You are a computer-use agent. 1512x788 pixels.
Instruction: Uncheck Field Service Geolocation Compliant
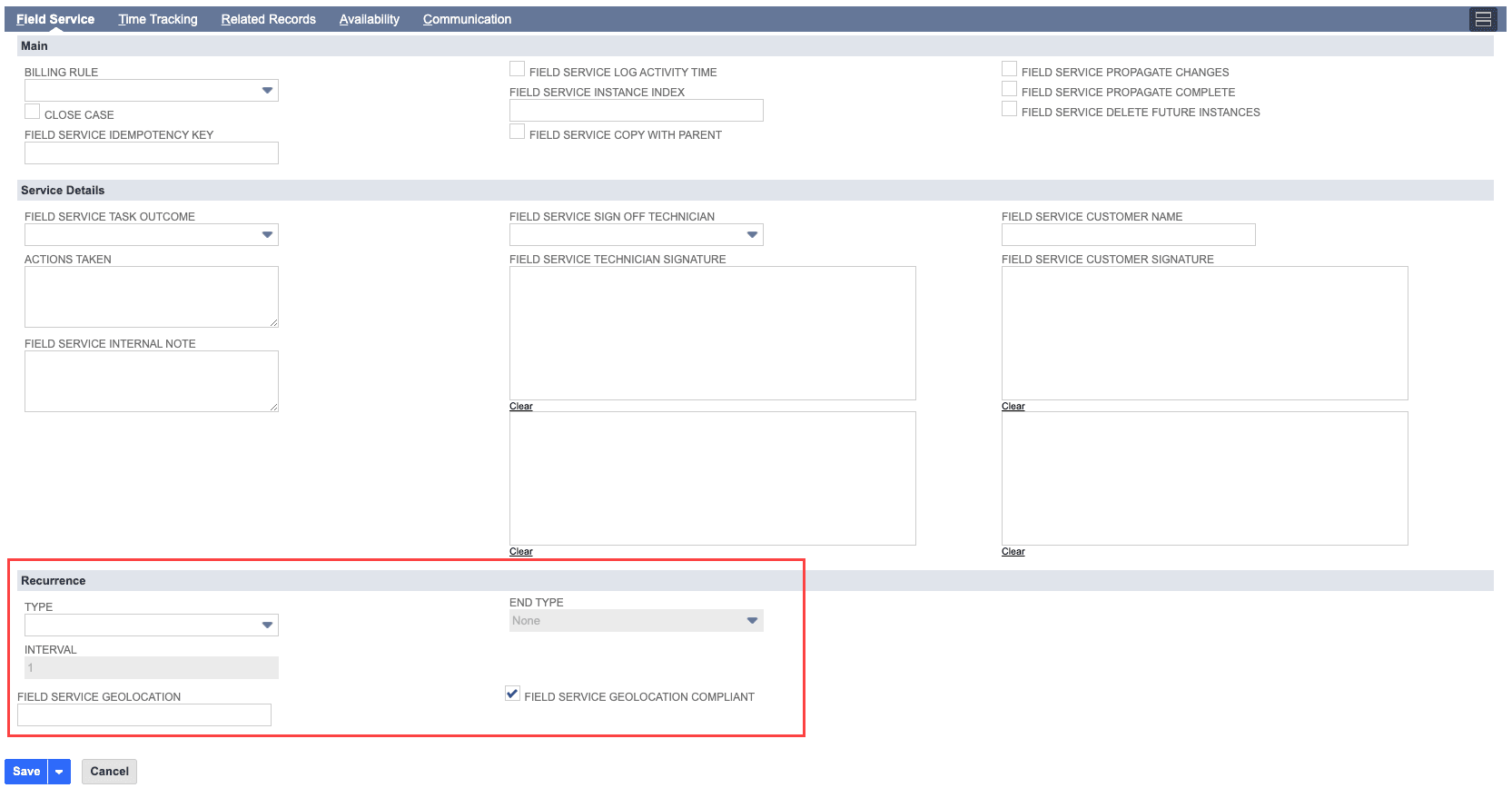tap(513, 694)
